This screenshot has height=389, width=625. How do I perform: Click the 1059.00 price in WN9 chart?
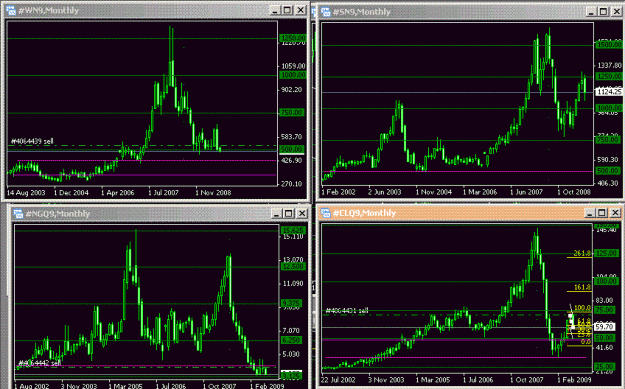click(x=293, y=66)
